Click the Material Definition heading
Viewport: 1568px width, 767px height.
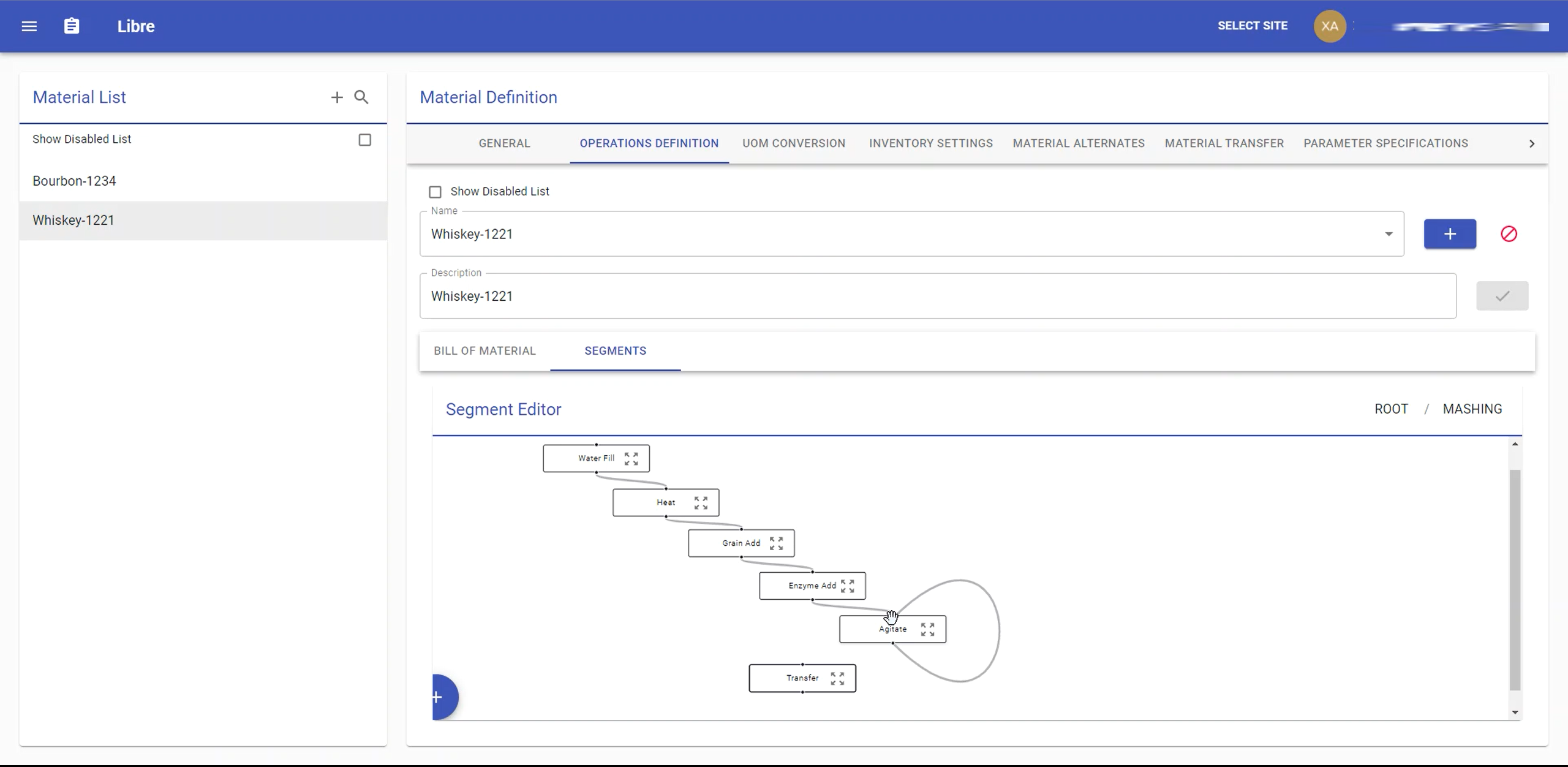pos(488,97)
